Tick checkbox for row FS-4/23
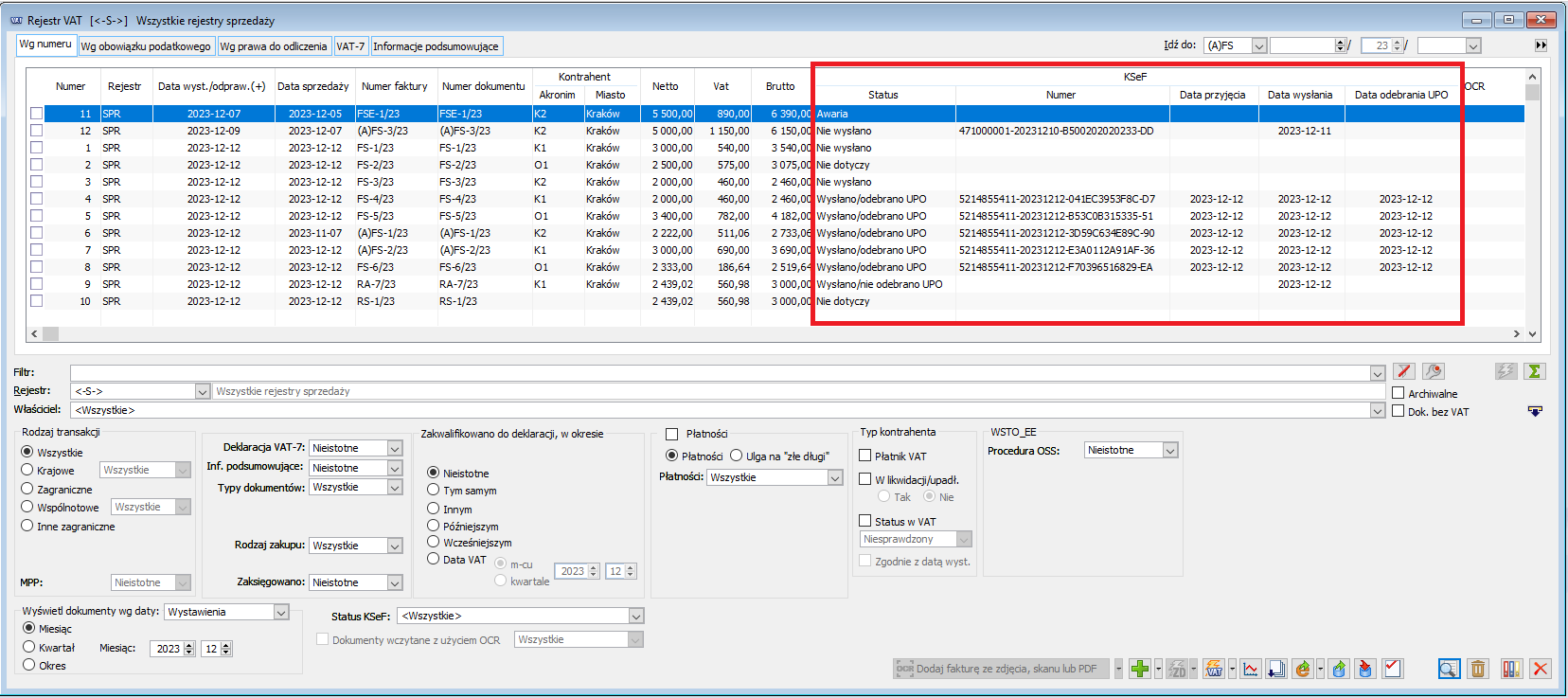Viewport: 1568px width, 698px height. (x=36, y=199)
